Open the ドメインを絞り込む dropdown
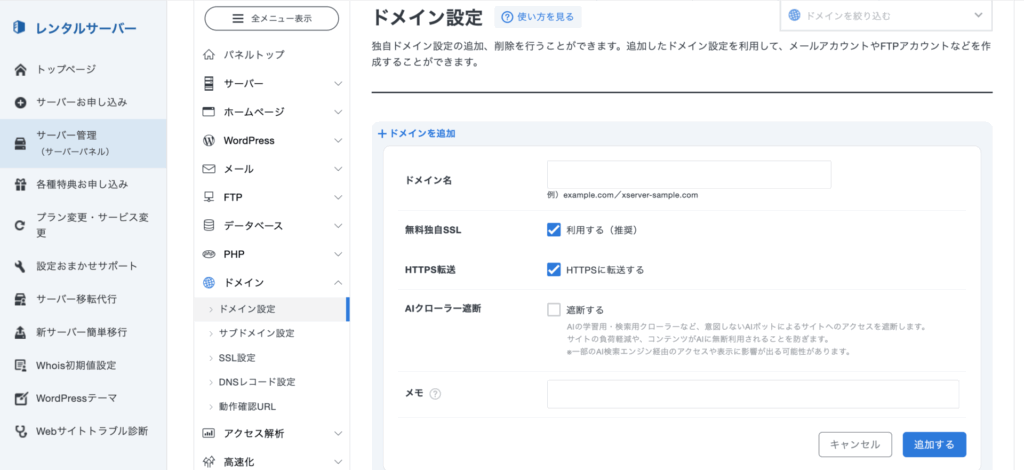1024x470 pixels. coord(886,16)
